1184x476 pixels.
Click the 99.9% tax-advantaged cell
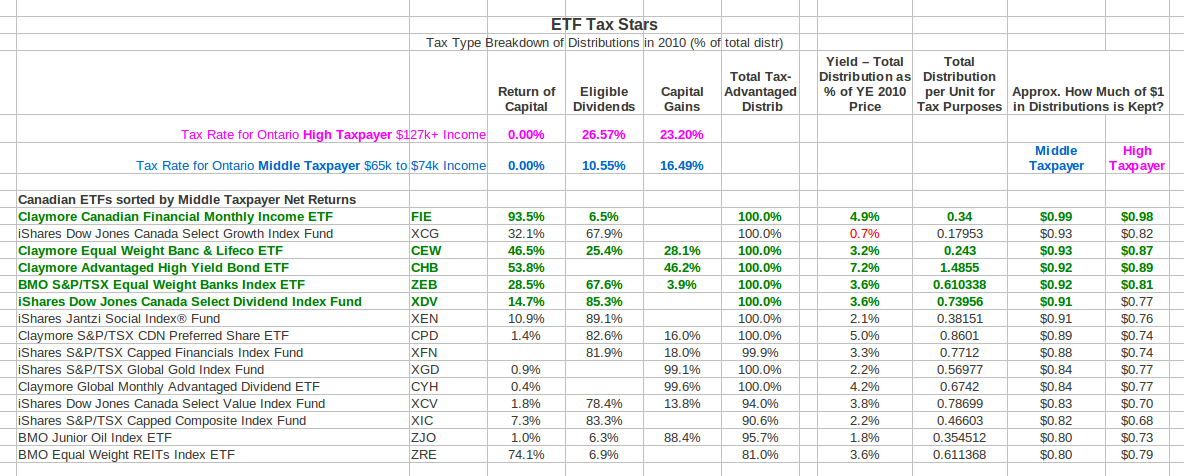[x=760, y=352]
